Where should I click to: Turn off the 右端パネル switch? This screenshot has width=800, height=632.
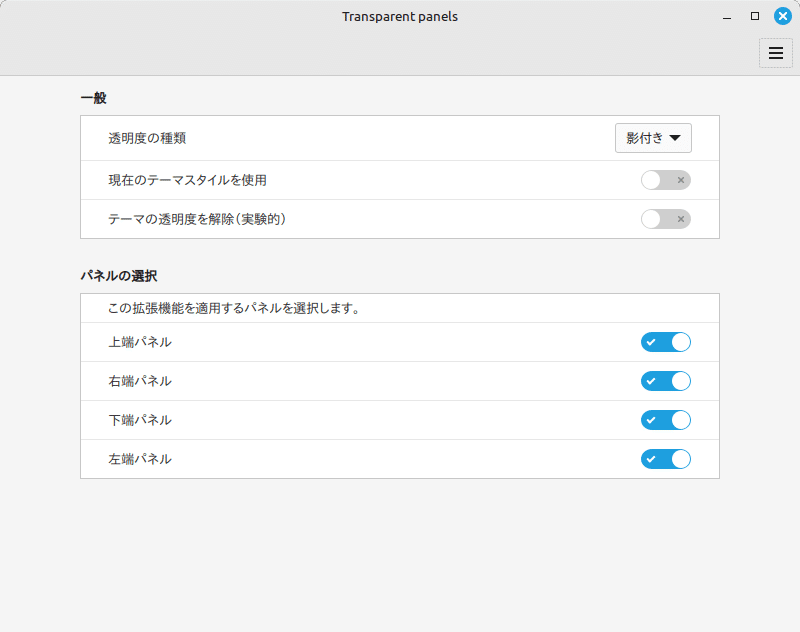[665, 381]
